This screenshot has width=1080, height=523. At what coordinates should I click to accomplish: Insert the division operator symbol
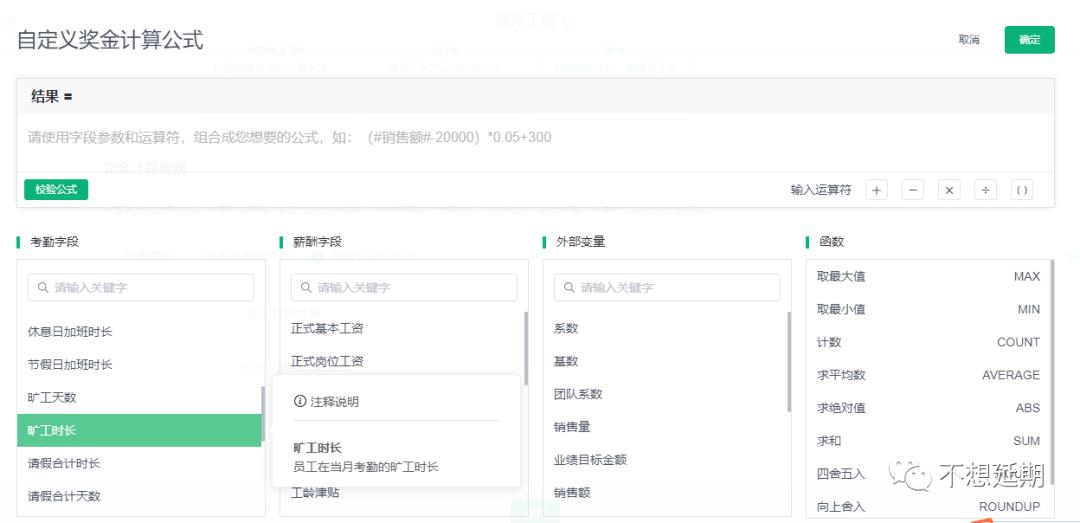[x=985, y=190]
